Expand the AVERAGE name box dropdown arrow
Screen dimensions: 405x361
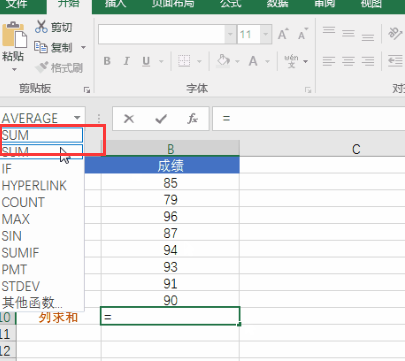77,118
